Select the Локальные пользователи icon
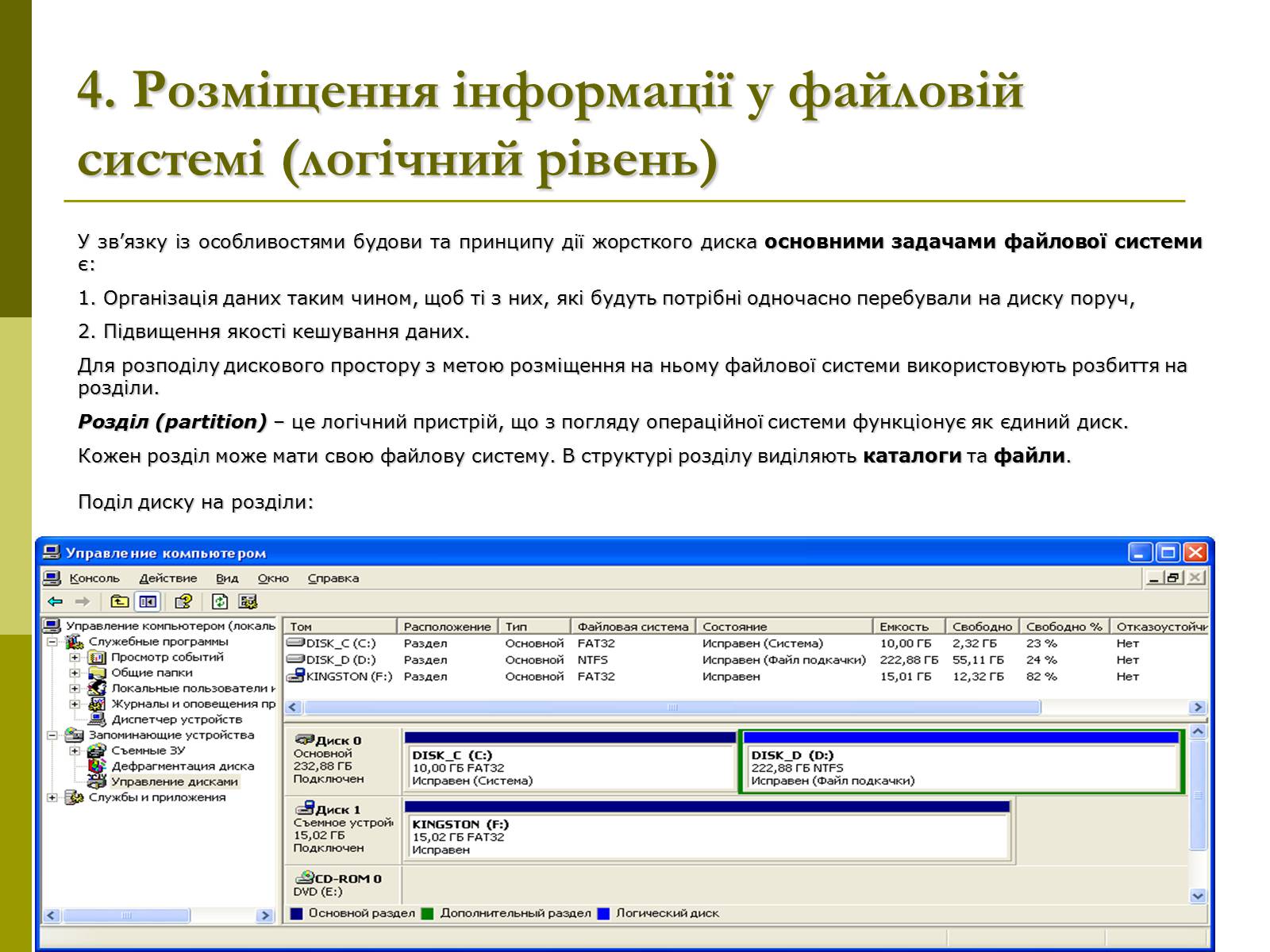The height and width of the screenshot is (952, 1270). pyautogui.click(x=97, y=688)
